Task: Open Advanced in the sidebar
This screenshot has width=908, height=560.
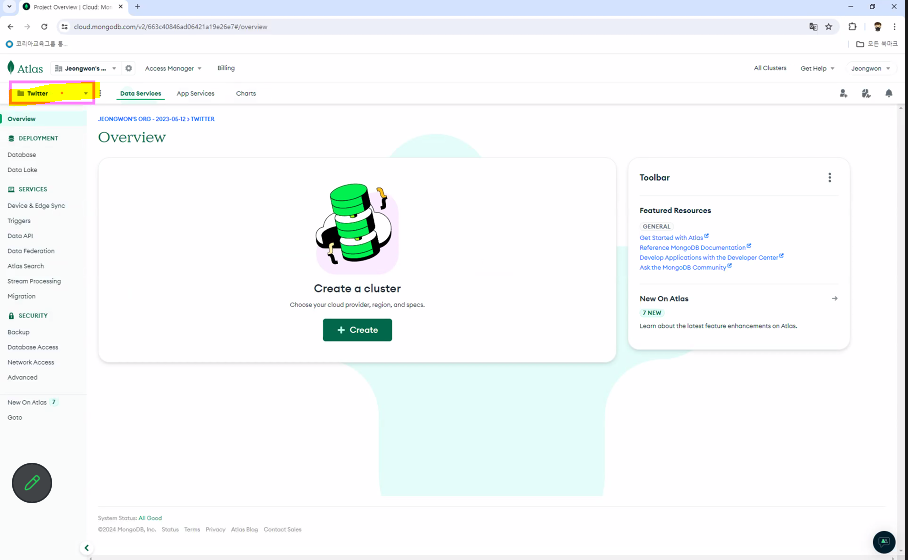Action: (23, 378)
